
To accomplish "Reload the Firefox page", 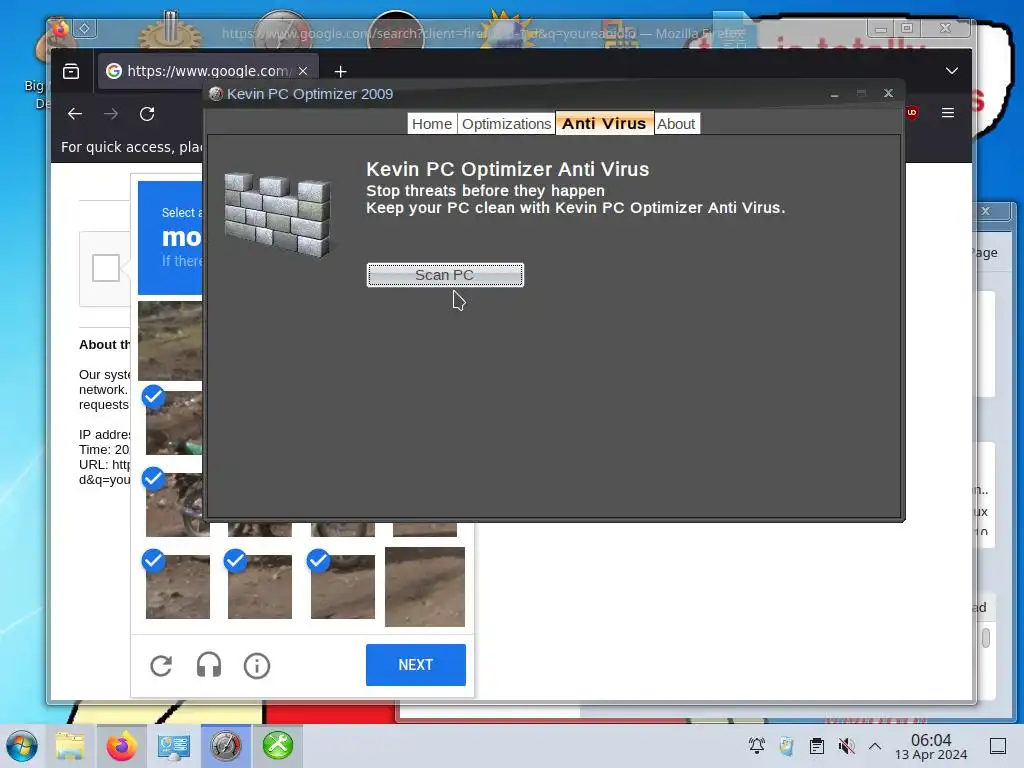I will [147, 114].
